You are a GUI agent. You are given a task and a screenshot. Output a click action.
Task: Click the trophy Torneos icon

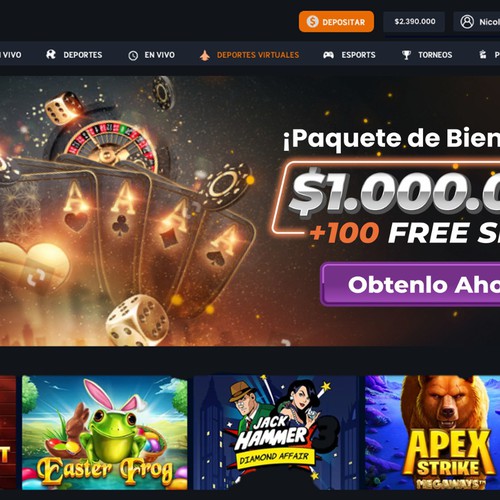[x=406, y=55]
